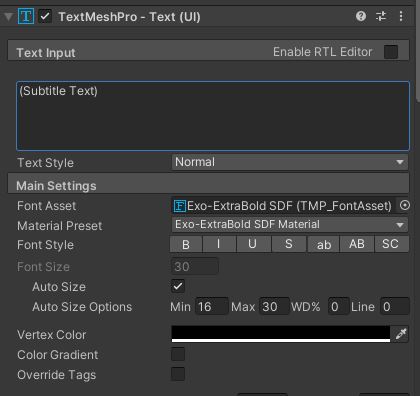
Task: Toggle lowercase ab font style button
Action: click(x=323, y=244)
